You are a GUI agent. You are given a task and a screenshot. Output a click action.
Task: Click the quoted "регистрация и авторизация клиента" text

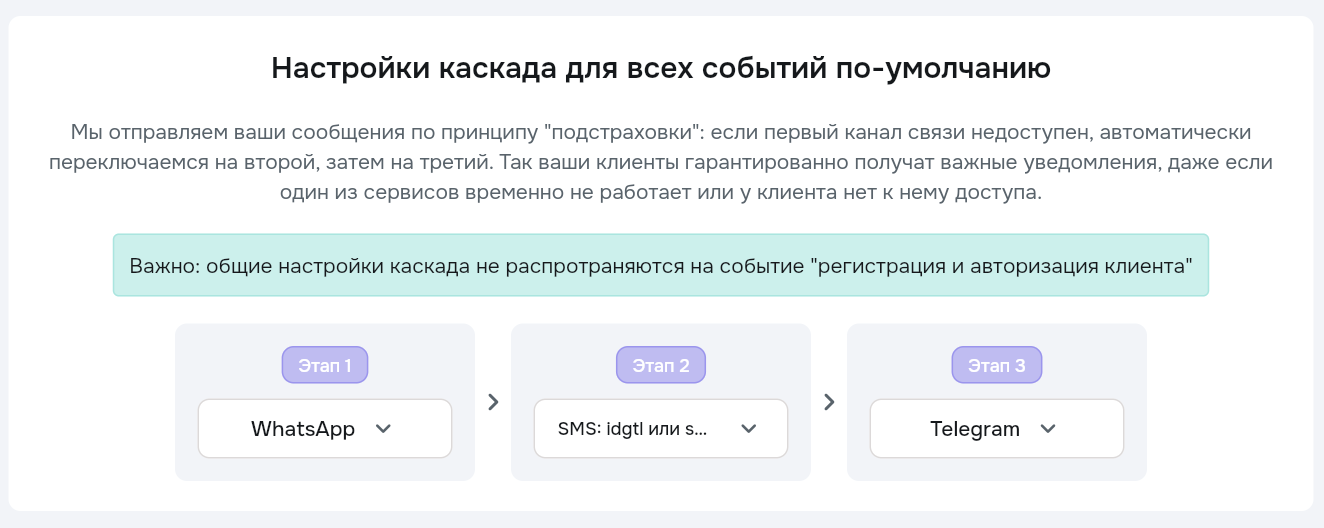[x=1000, y=266]
